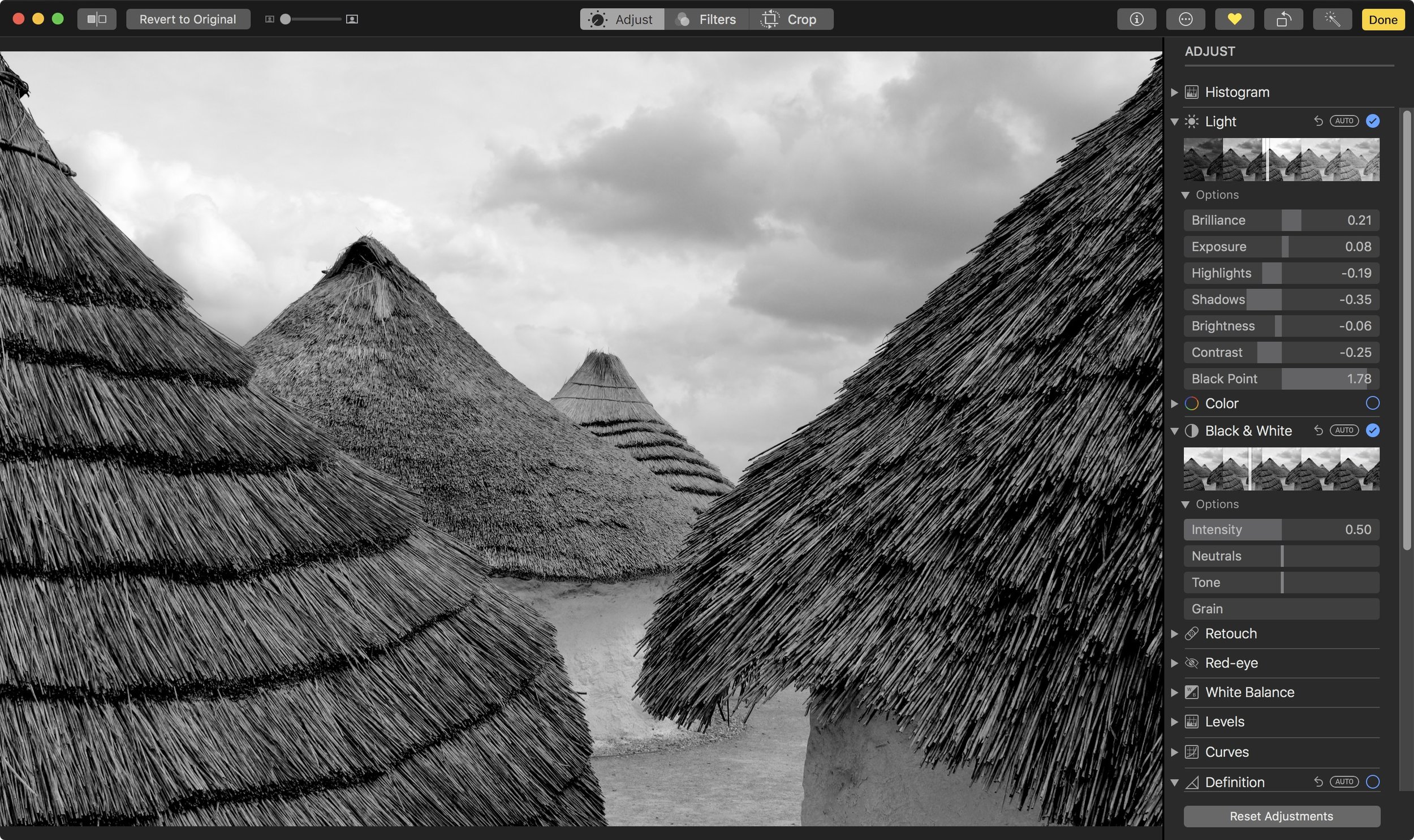
Task: Click the Highlights slider
Action: pyautogui.click(x=1282, y=273)
